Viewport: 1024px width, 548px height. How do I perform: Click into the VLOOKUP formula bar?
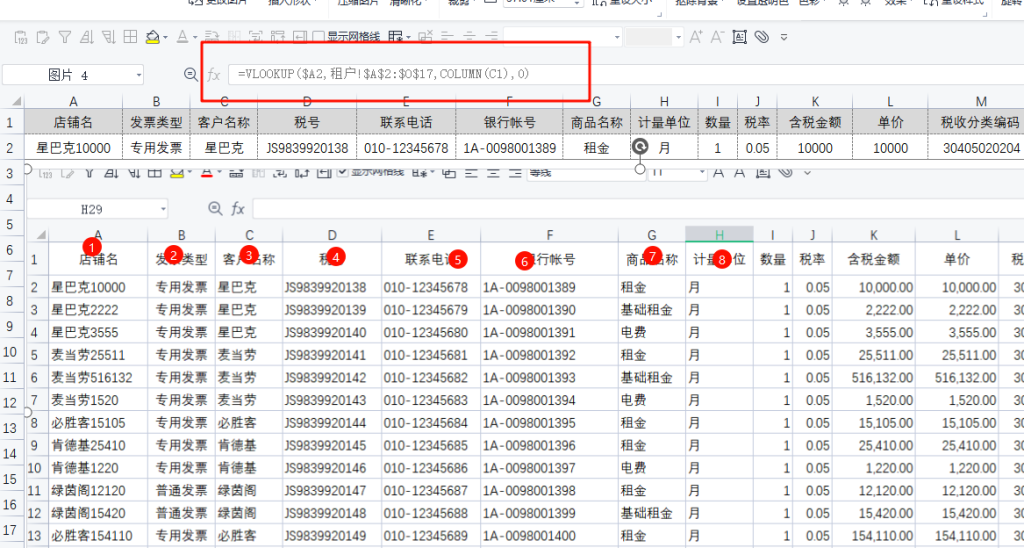[x=626, y=74]
